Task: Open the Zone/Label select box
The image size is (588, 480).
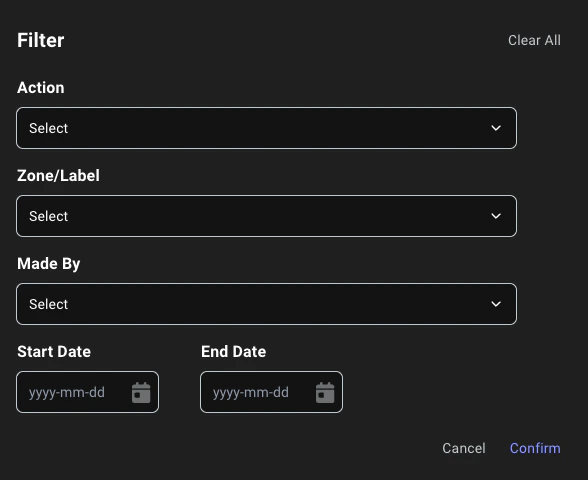Action: coord(267,216)
